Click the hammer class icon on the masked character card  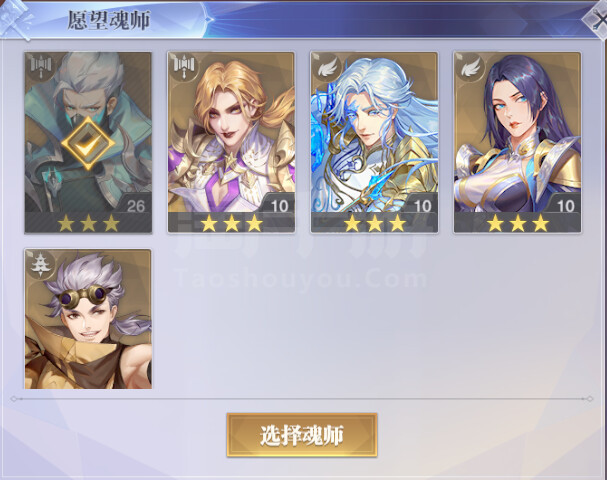click(41, 65)
